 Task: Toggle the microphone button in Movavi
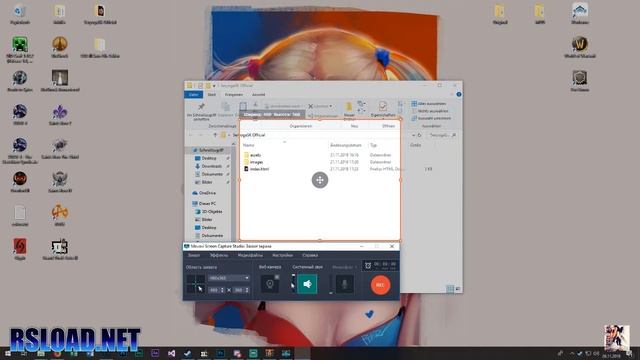click(344, 284)
